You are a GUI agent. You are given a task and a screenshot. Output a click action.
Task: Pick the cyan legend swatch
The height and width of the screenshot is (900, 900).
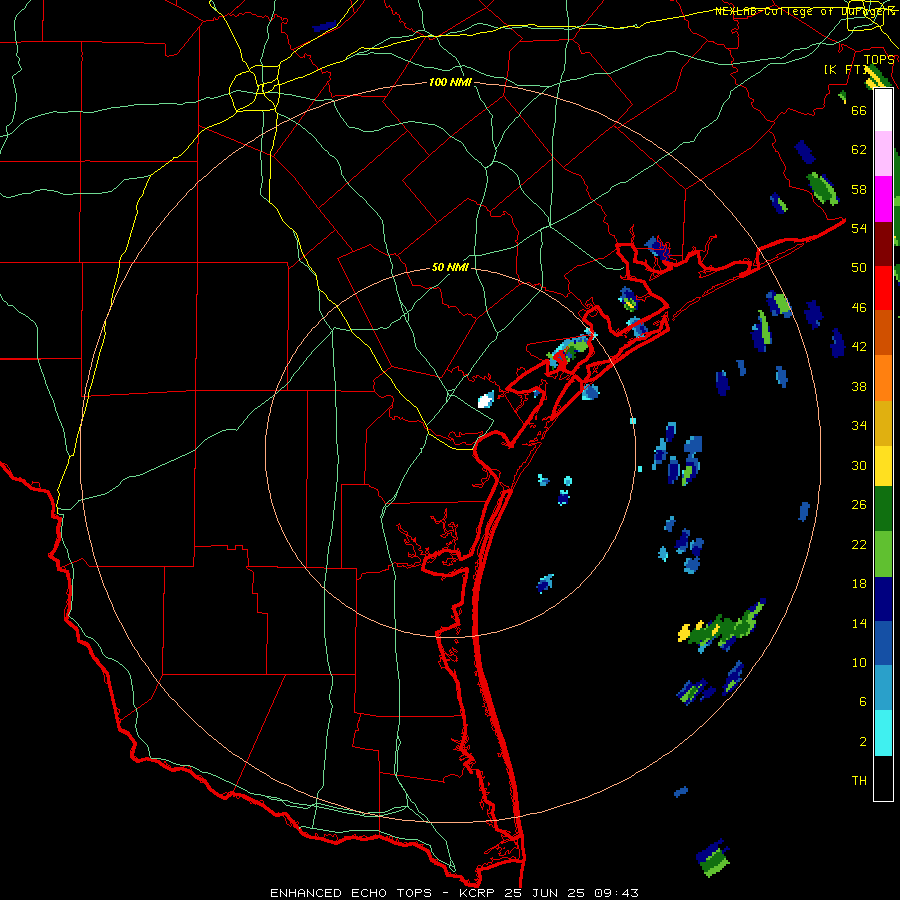click(883, 733)
